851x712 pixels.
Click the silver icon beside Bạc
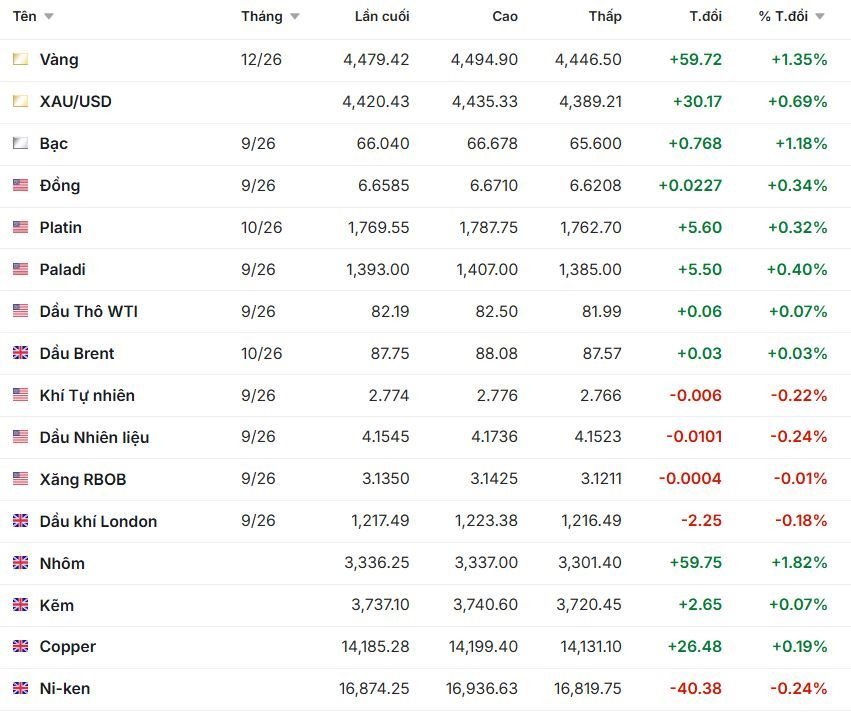pyautogui.click(x=21, y=143)
